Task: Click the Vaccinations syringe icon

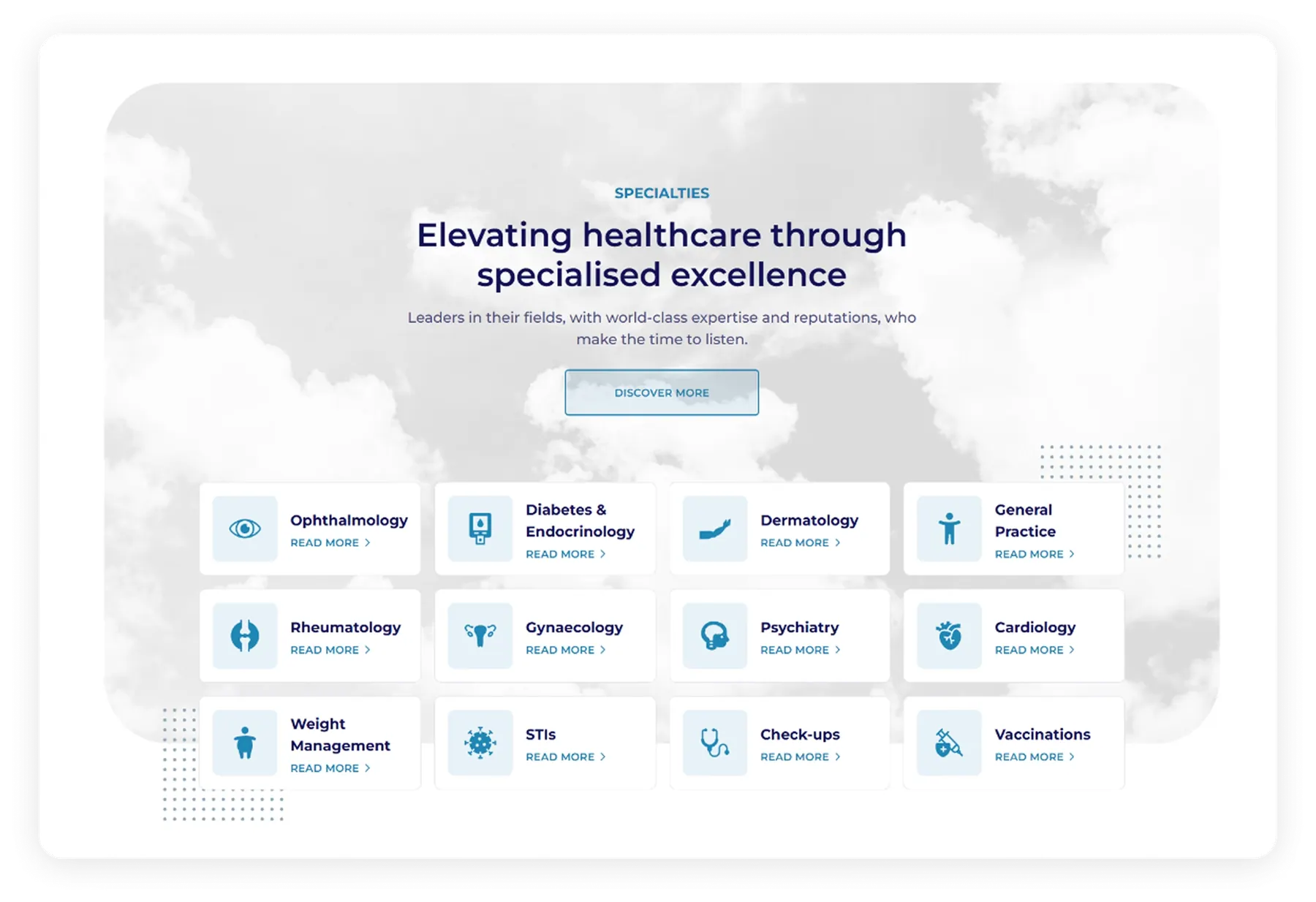Action: coord(949,743)
